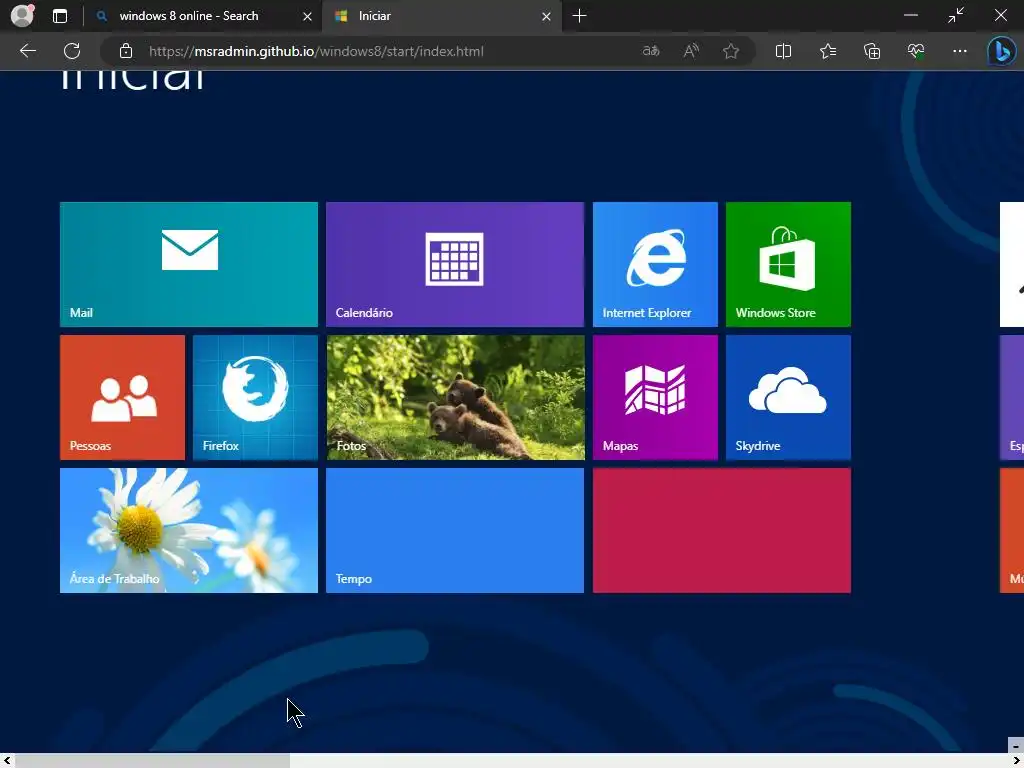Open Browser essentials heart icon
Screen dimensions: 1024x768
pos(916,51)
